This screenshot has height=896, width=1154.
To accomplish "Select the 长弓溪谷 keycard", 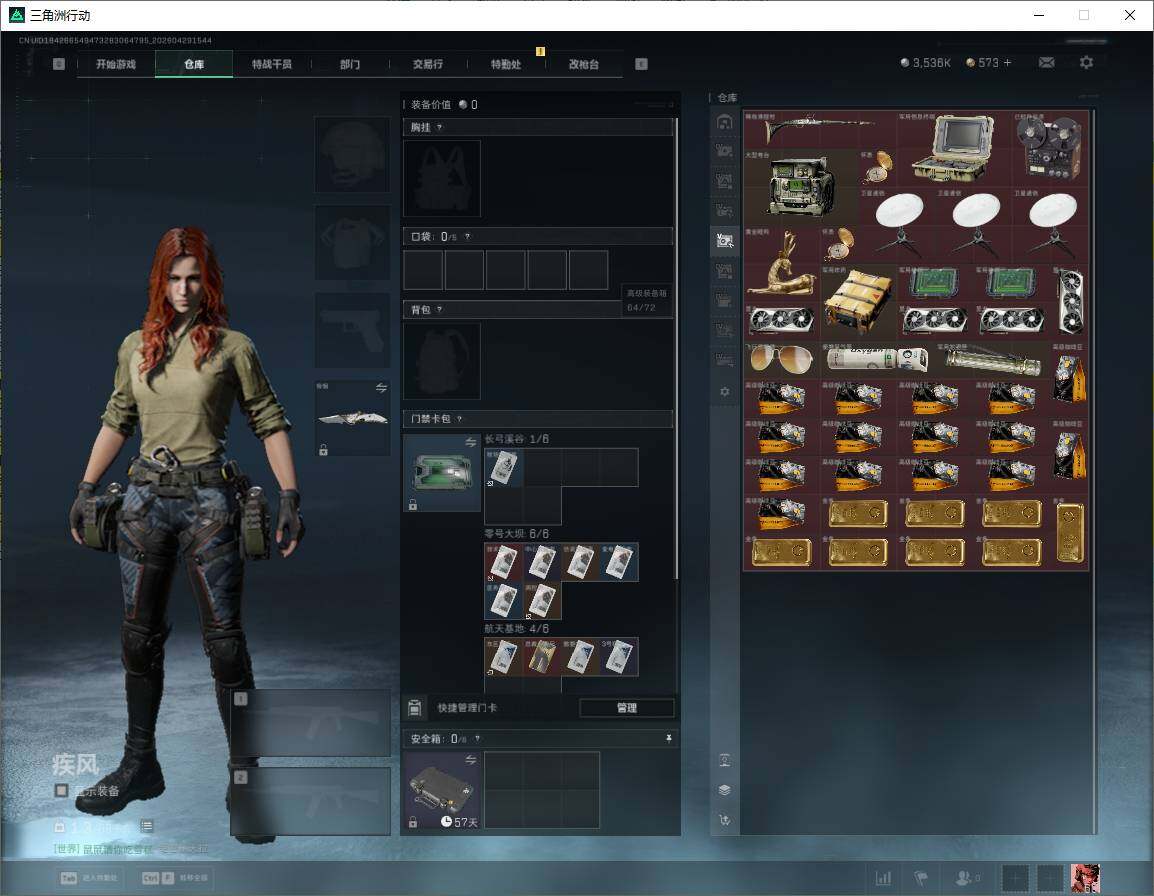I will point(503,468).
